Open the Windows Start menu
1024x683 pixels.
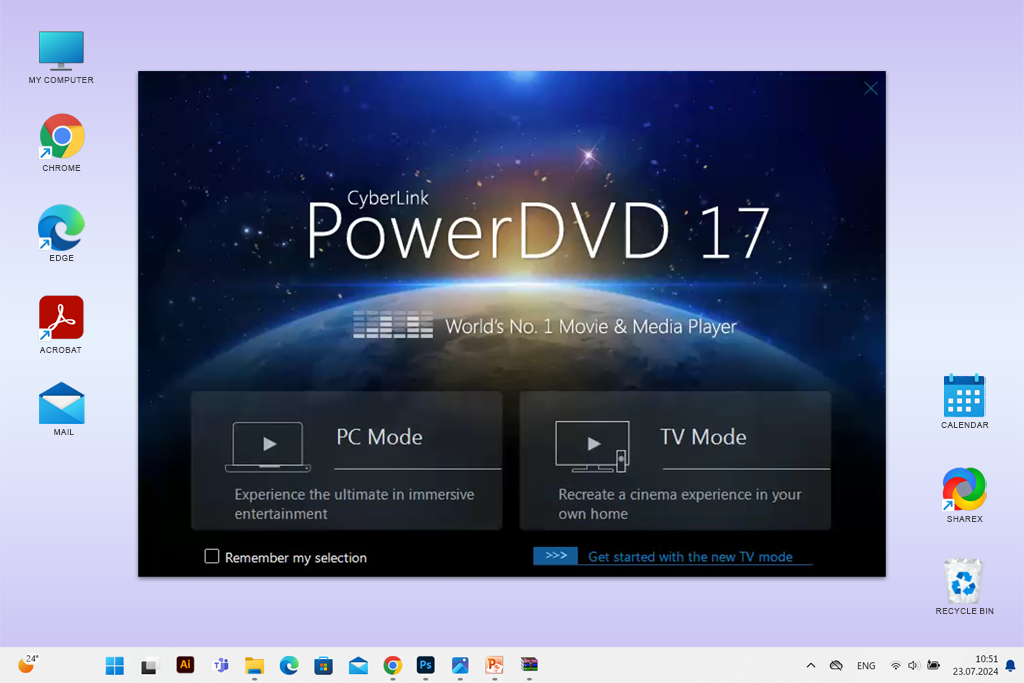(x=115, y=665)
